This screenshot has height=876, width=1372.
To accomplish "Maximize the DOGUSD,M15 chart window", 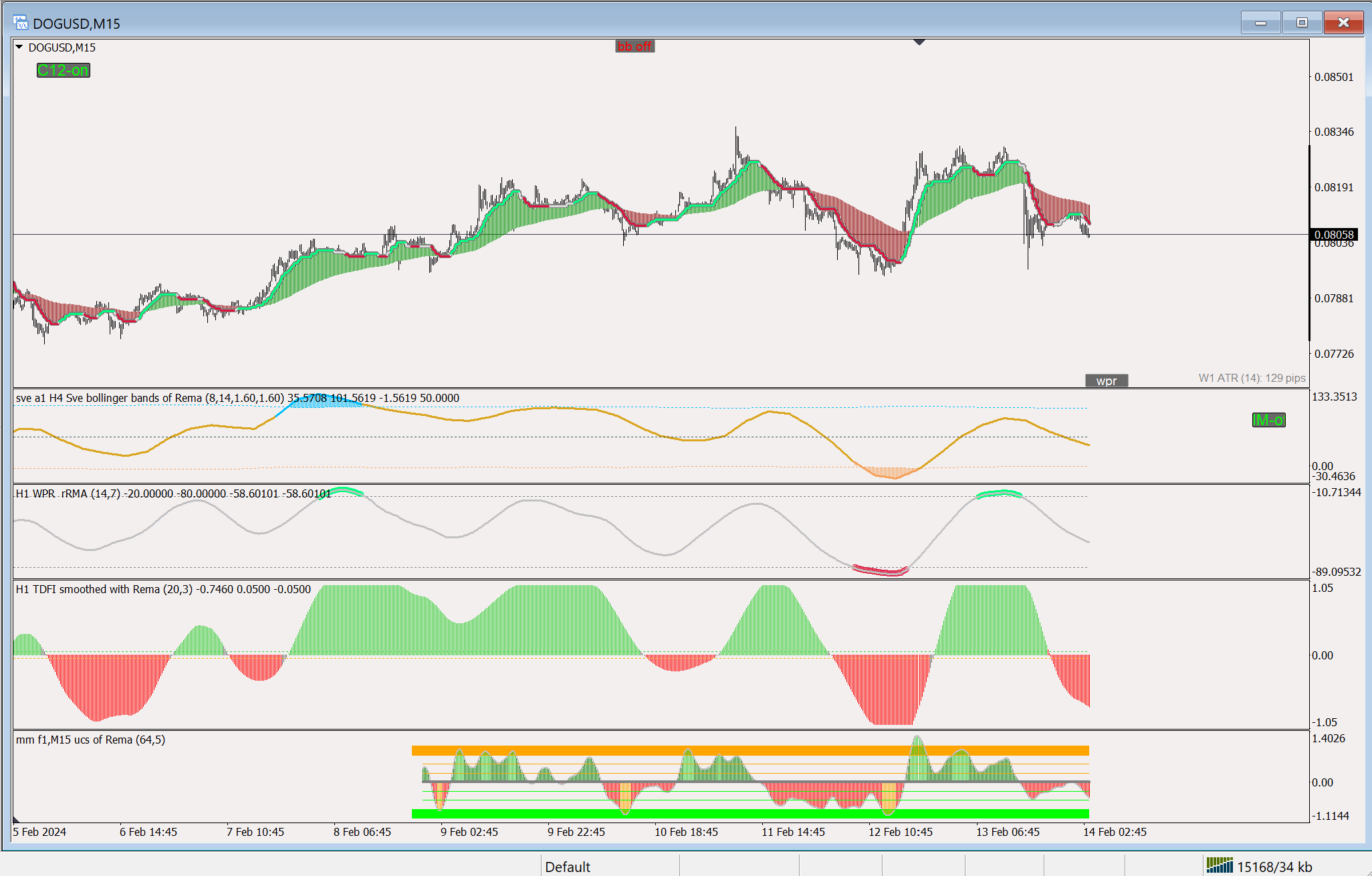I will pos(1301,23).
